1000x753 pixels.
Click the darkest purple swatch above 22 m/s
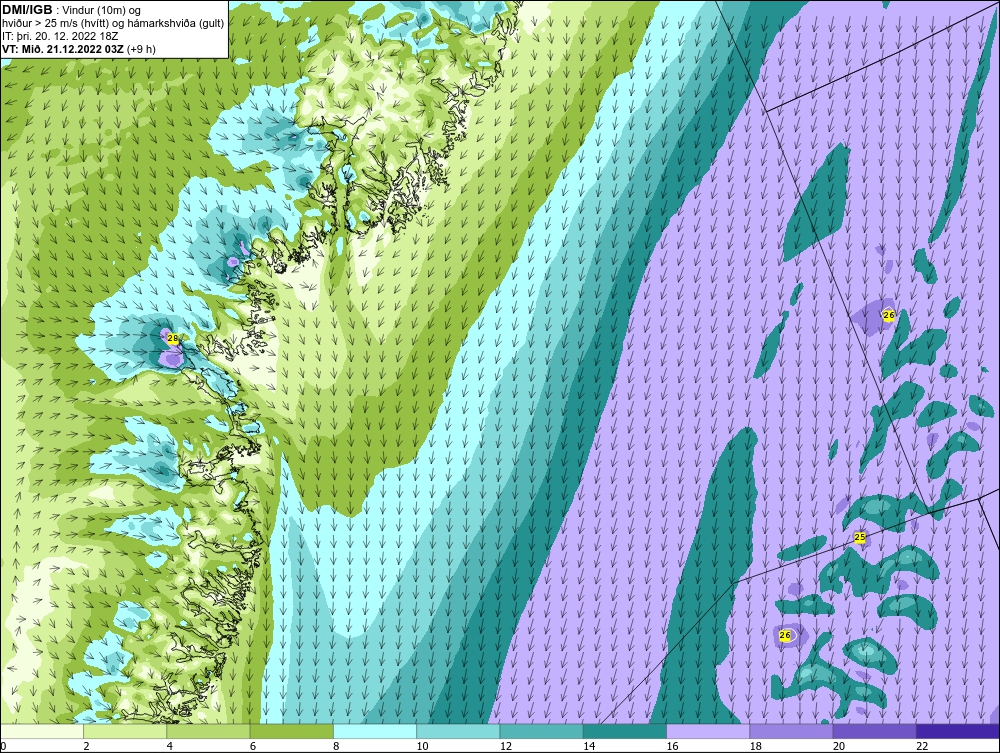click(x=958, y=731)
